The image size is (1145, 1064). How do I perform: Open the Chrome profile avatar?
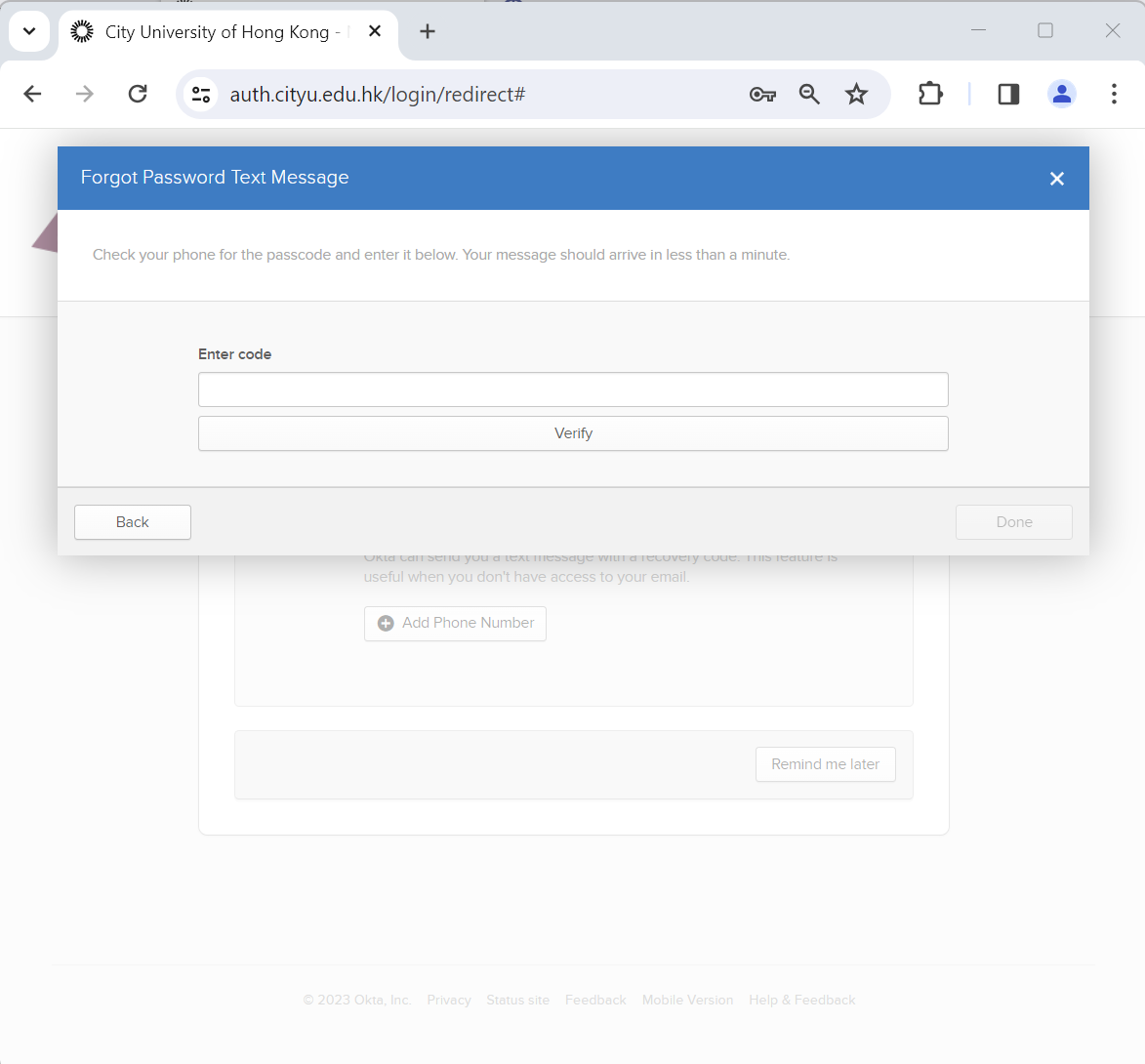pos(1061,94)
